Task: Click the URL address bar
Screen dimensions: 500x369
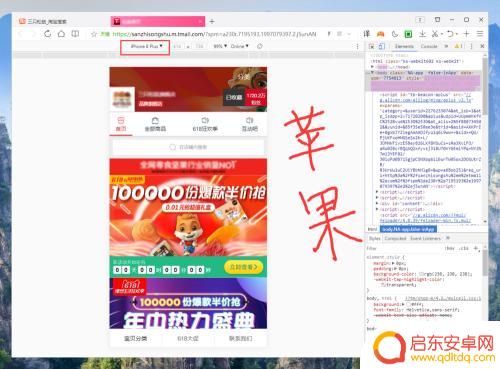Action: click(214, 34)
